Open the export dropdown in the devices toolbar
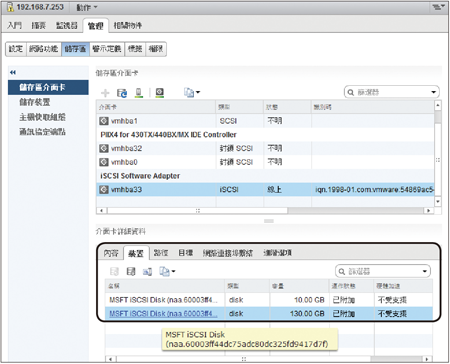 [x=167, y=272]
